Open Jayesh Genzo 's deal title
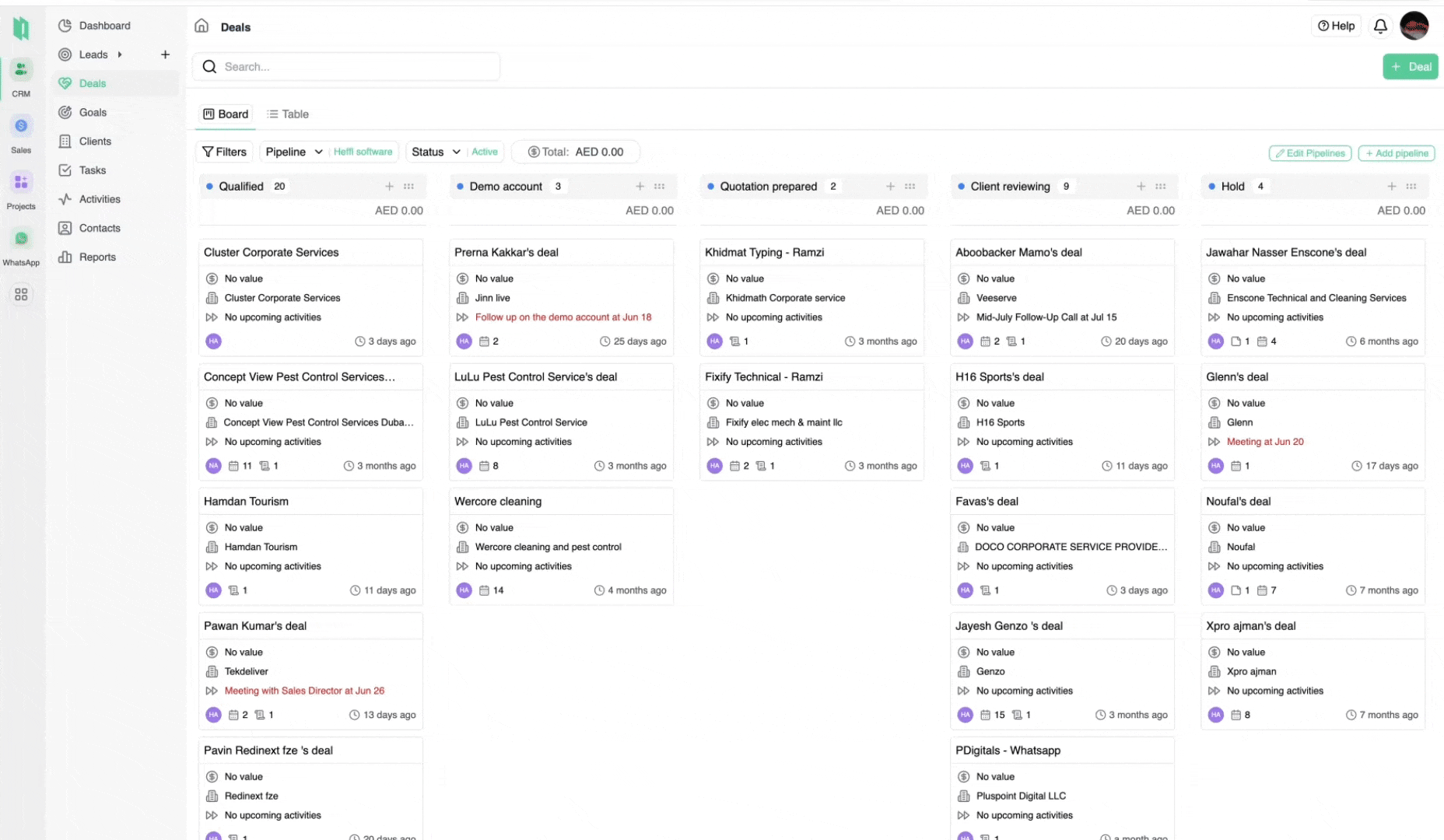This screenshot has height=840, width=1444. 1009,625
